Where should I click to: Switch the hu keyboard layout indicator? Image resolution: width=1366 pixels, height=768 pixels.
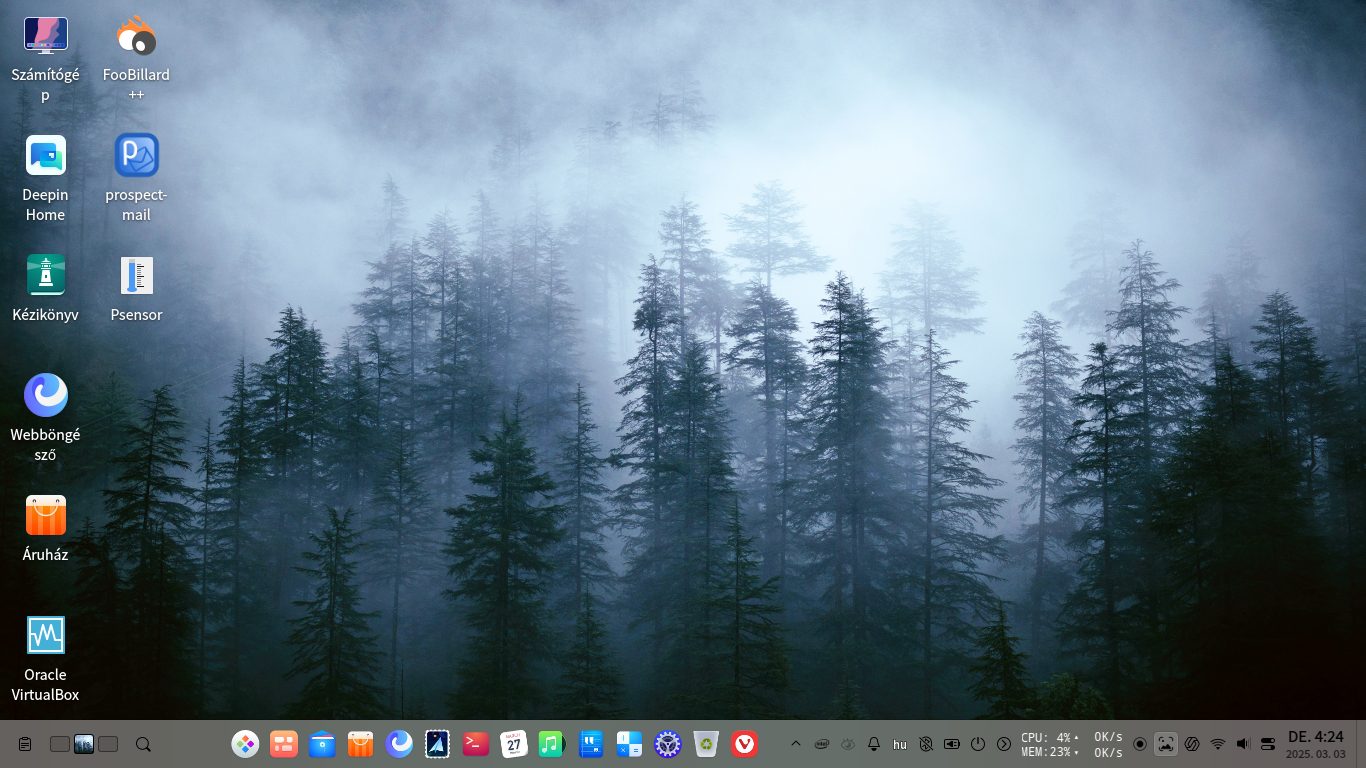(900, 744)
